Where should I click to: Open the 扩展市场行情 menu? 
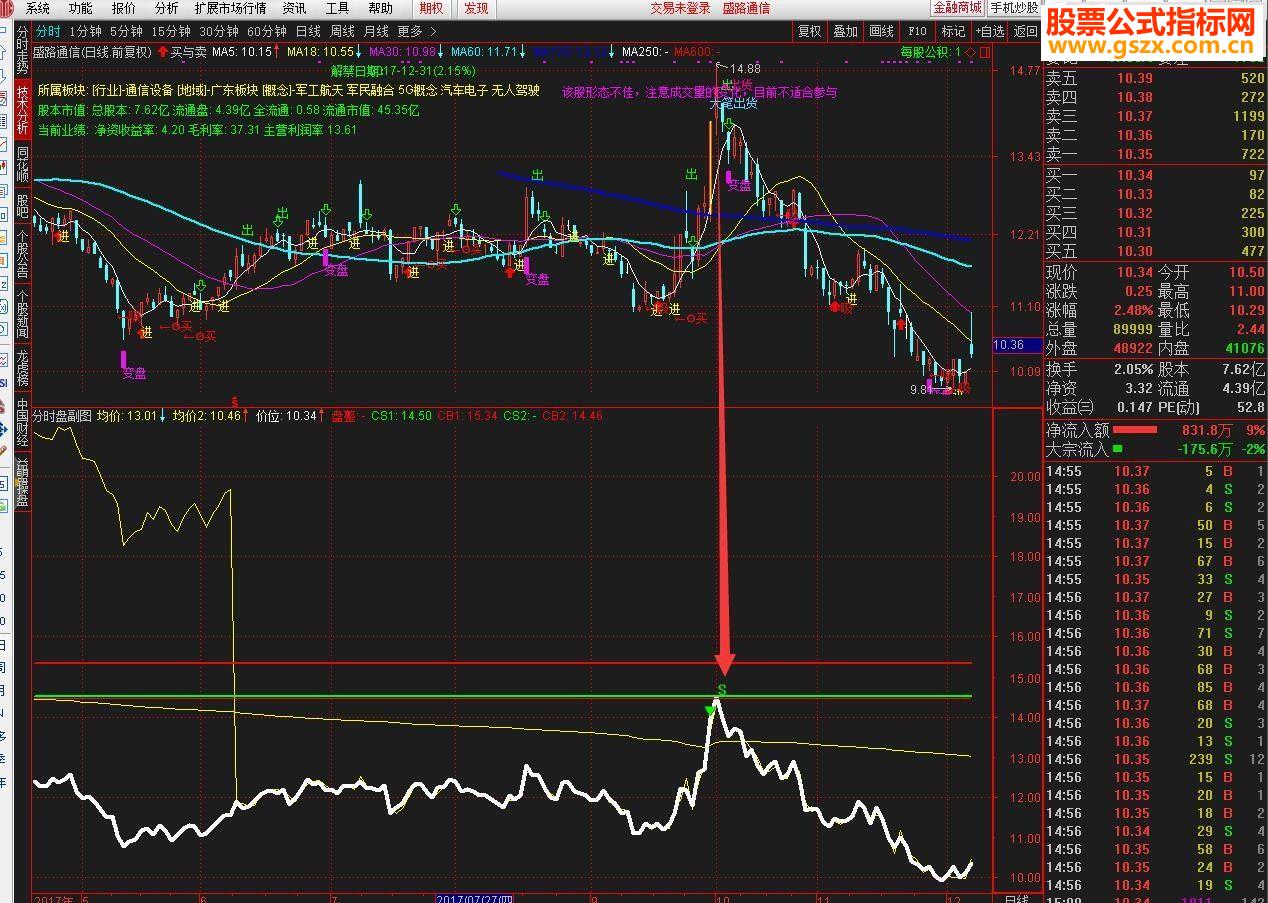(231, 8)
